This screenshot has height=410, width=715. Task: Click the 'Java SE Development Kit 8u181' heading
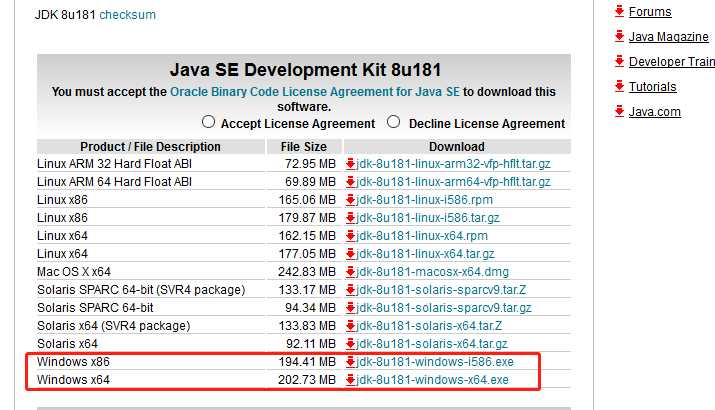(x=305, y=70)
